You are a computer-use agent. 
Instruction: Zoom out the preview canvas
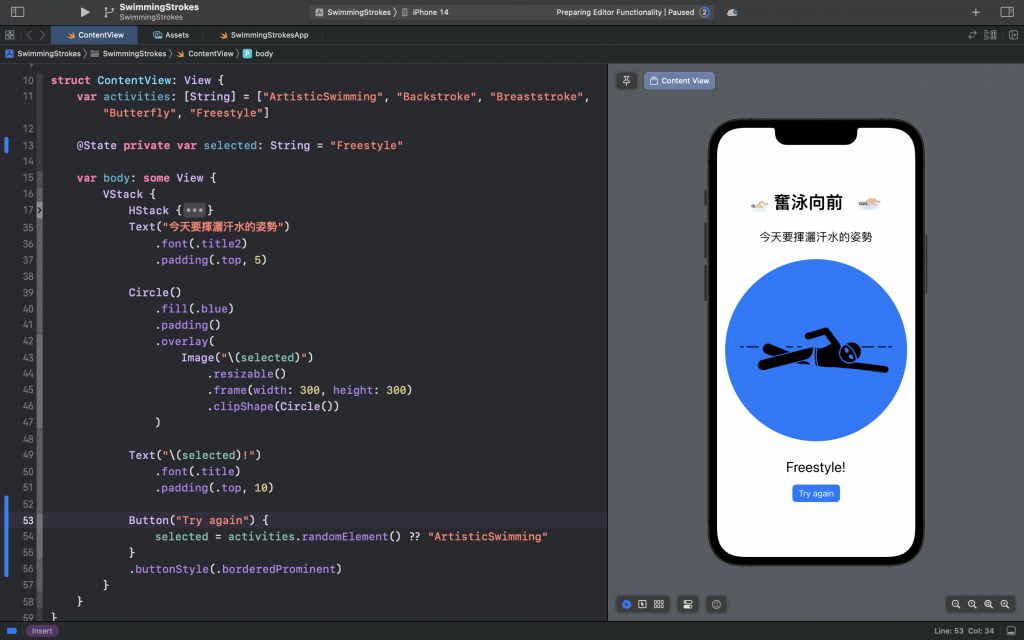pos(956,604)
